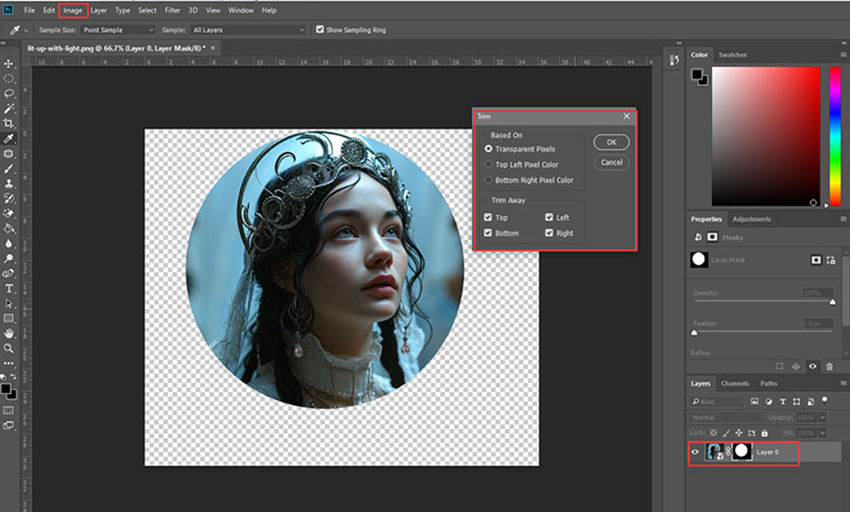Toggle the mask visibility eye in Properties
This screenshot has width=850, height=512.
pos(813,367)
